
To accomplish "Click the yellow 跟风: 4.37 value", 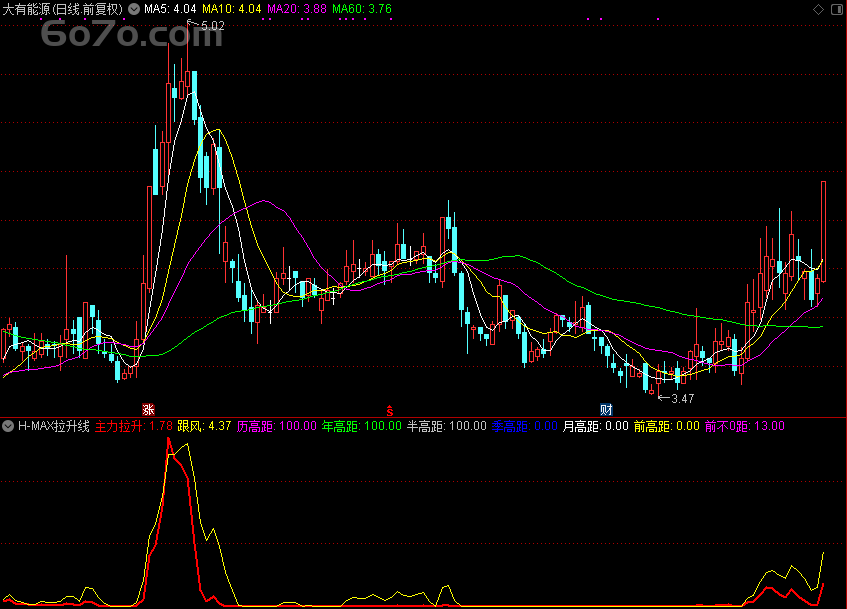I will pos(204,426).
